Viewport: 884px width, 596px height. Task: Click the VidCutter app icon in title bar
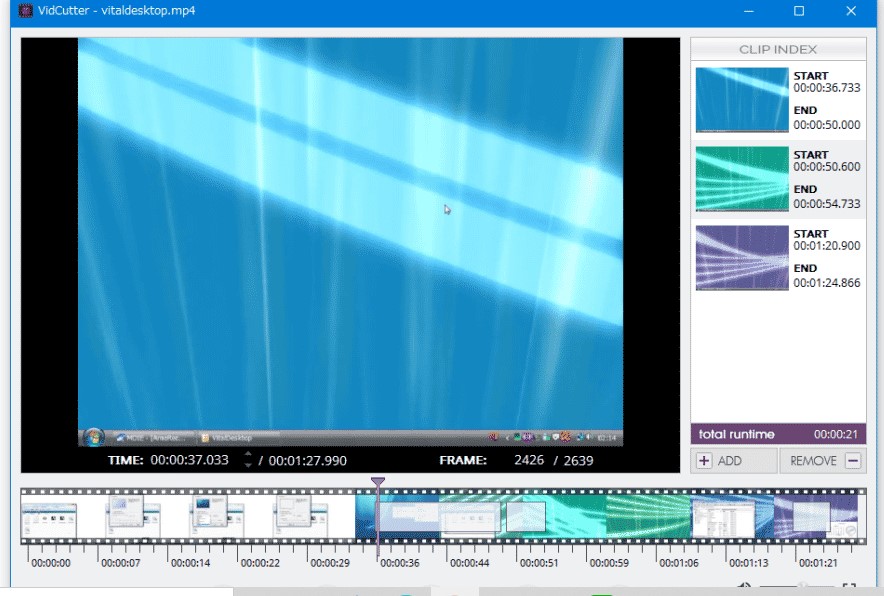tap(25, 11)
